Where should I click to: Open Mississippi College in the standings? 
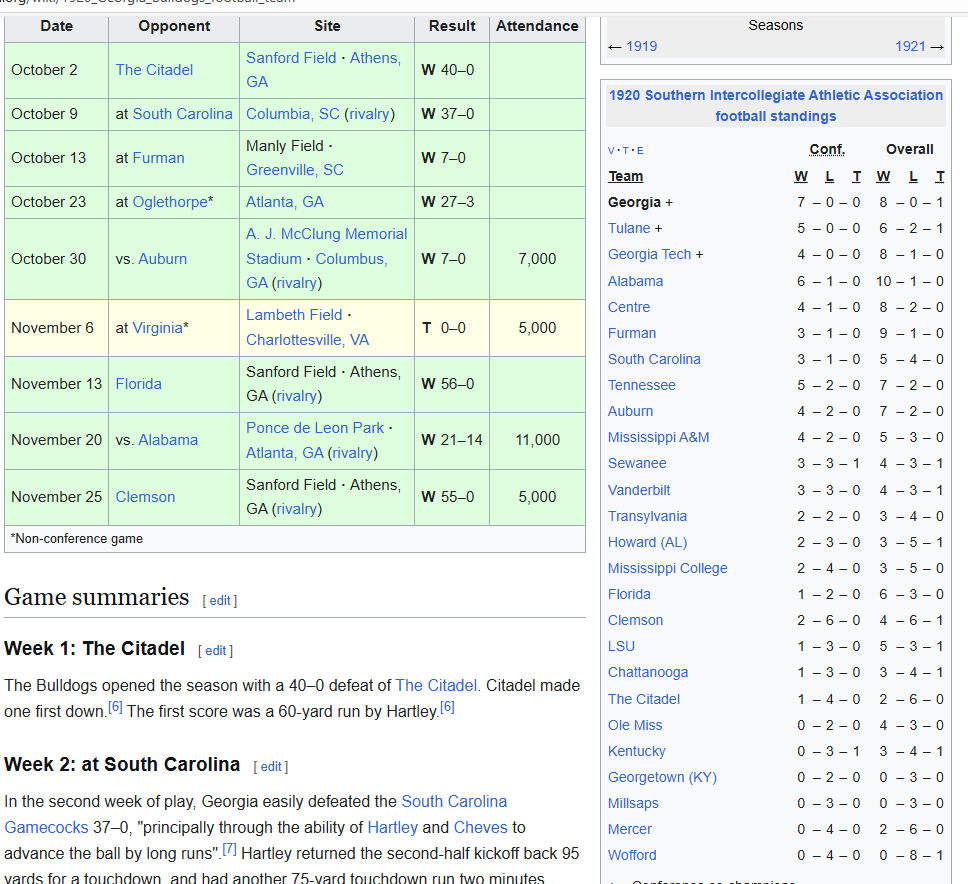coord(667,569)
